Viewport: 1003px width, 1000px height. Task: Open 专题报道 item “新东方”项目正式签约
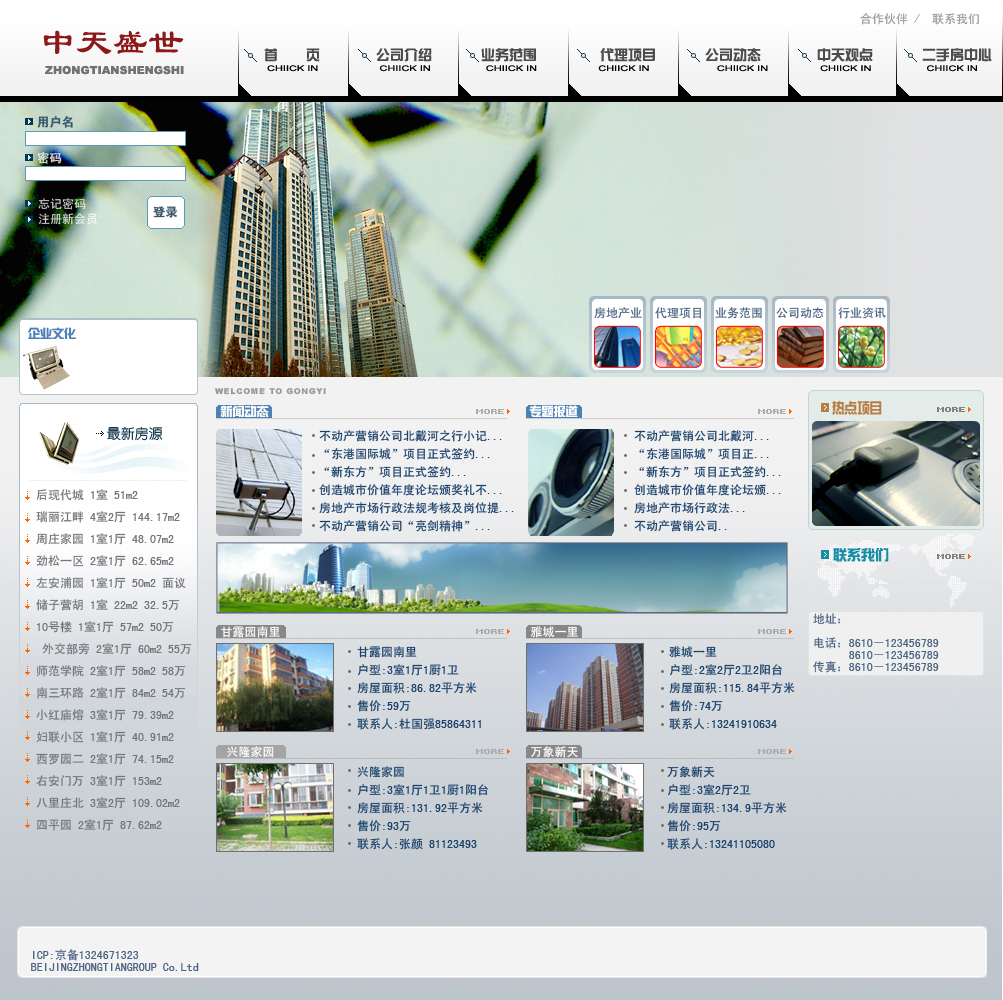pos(707,472)
